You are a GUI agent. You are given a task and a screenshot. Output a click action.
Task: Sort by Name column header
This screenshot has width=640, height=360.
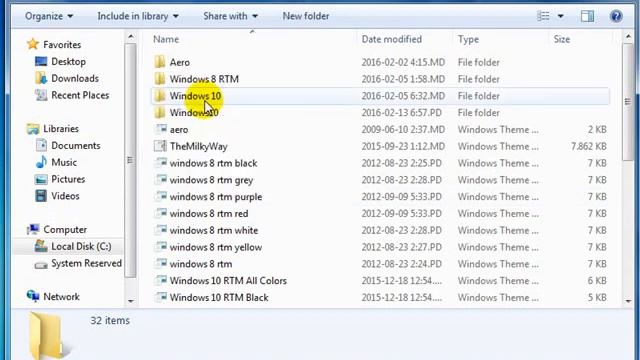(x=166, y=39)
